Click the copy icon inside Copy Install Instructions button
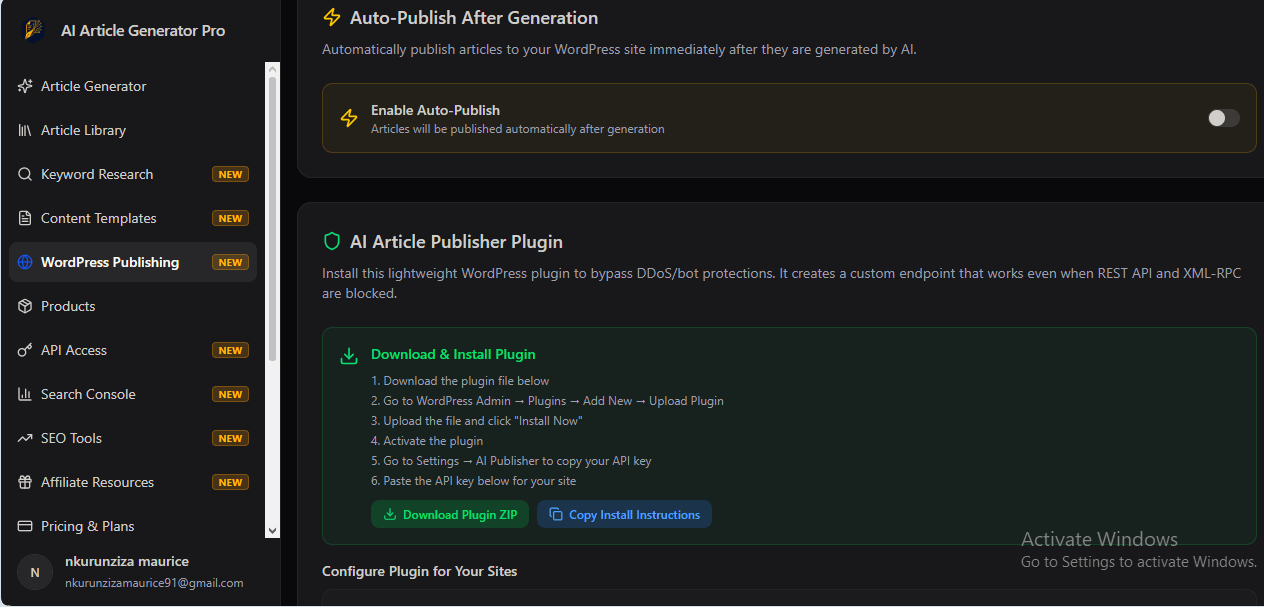This screenshot has height=607, width=1264. [x=556, y=515]
